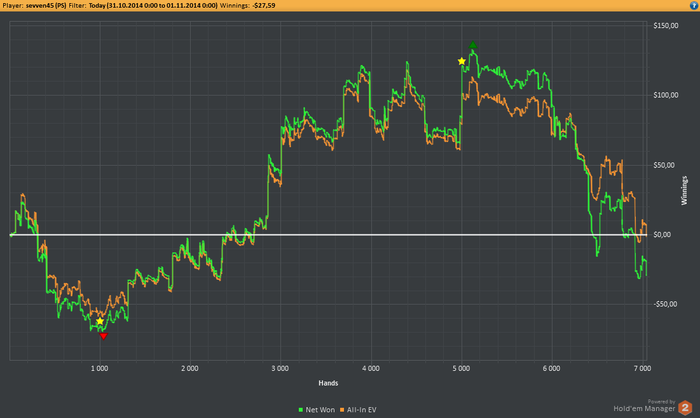Click the $50,00 axis value
The height and width of the screenshot is (418, 700).
664,165
